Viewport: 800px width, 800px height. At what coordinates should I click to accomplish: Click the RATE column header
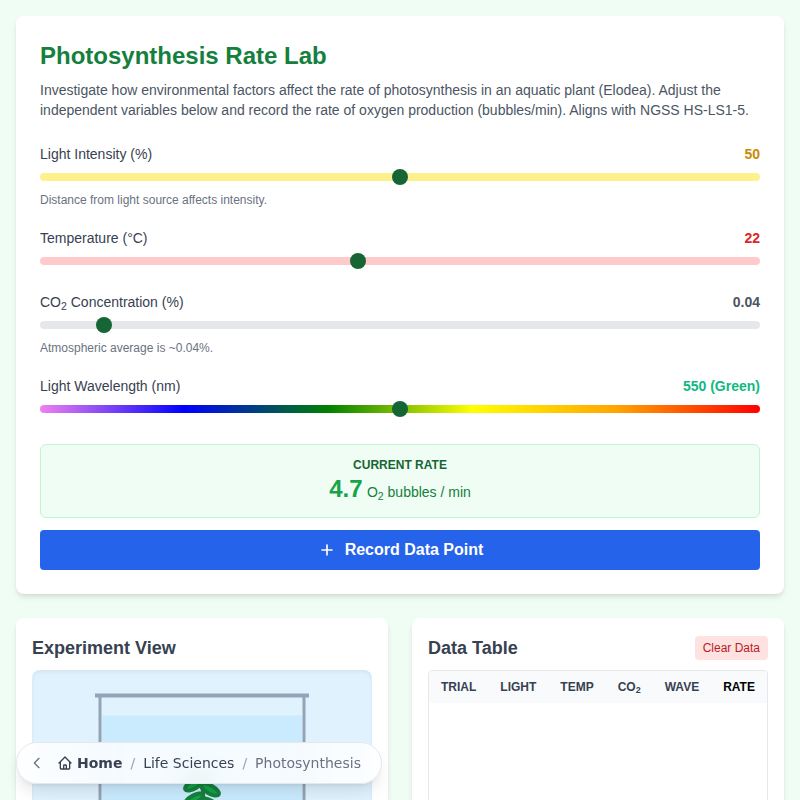[739, 687]
